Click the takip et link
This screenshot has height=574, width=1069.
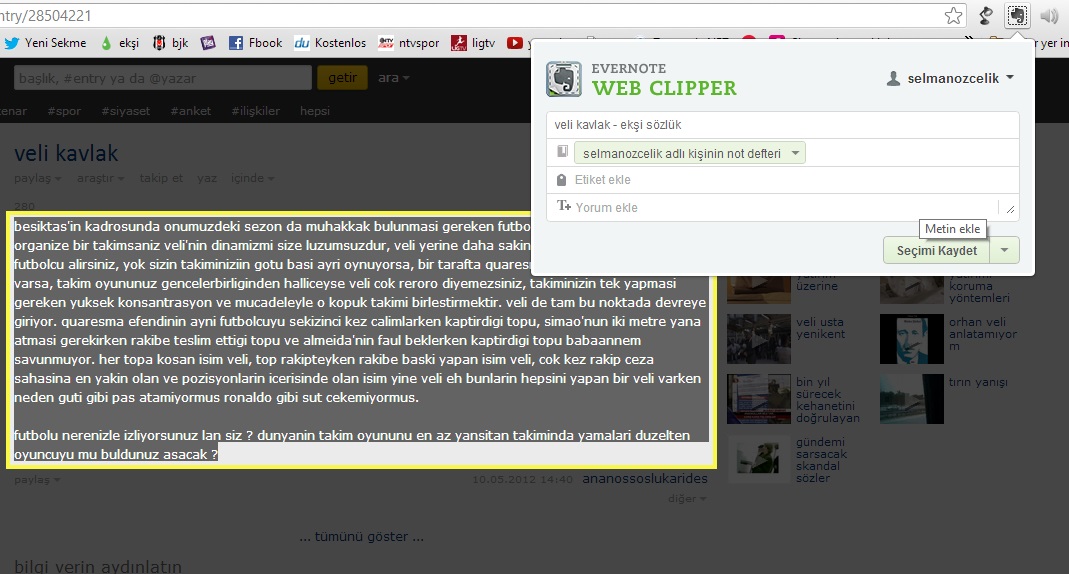tap(161, 178)
